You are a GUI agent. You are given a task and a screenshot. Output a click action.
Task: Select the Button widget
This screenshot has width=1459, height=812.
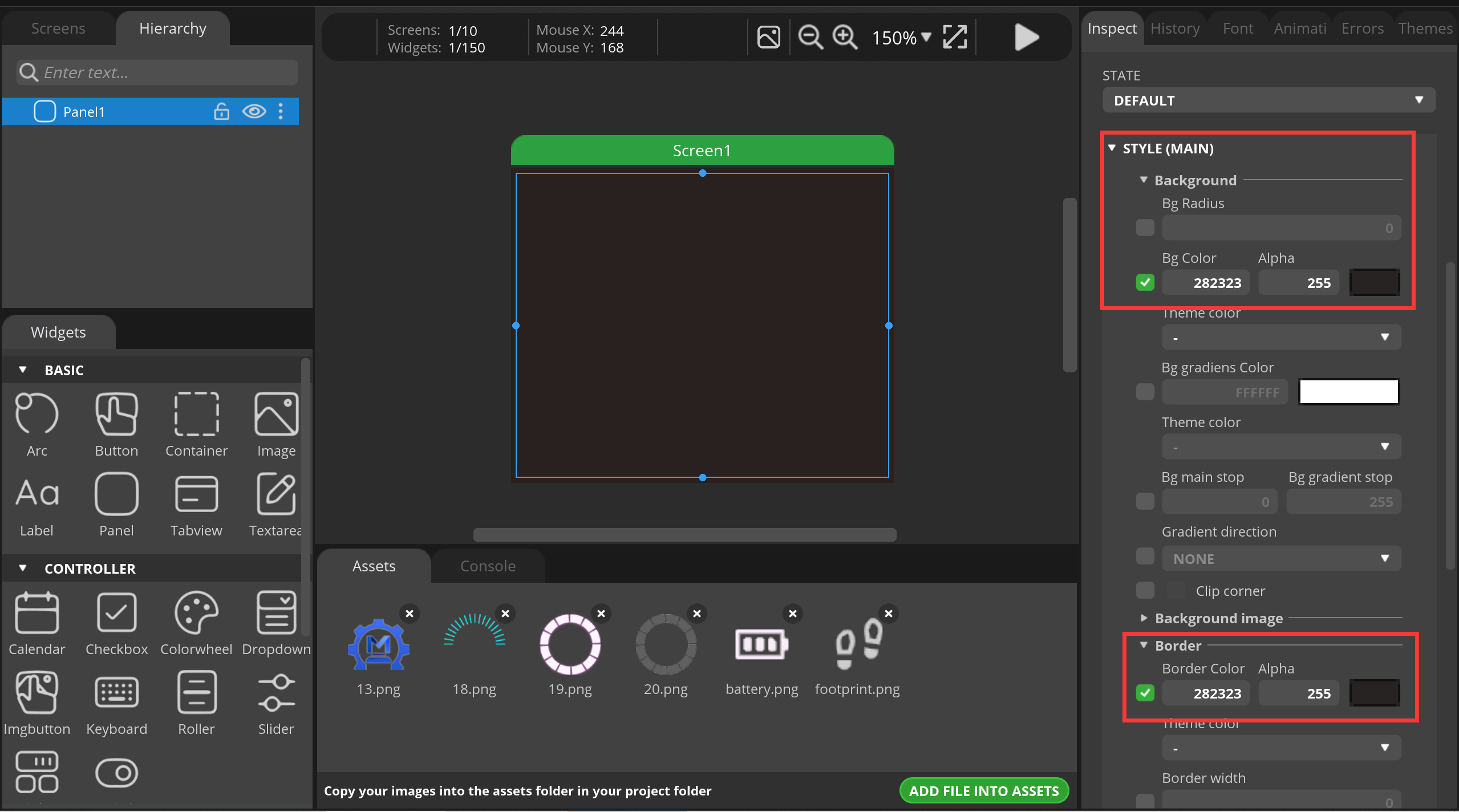[116, 424]
